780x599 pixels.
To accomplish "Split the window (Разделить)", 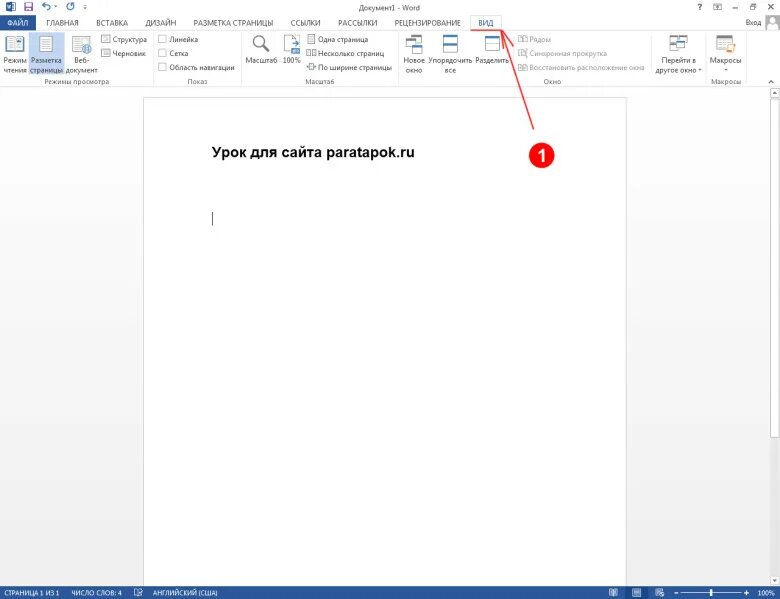I will [x=492, y=49].
